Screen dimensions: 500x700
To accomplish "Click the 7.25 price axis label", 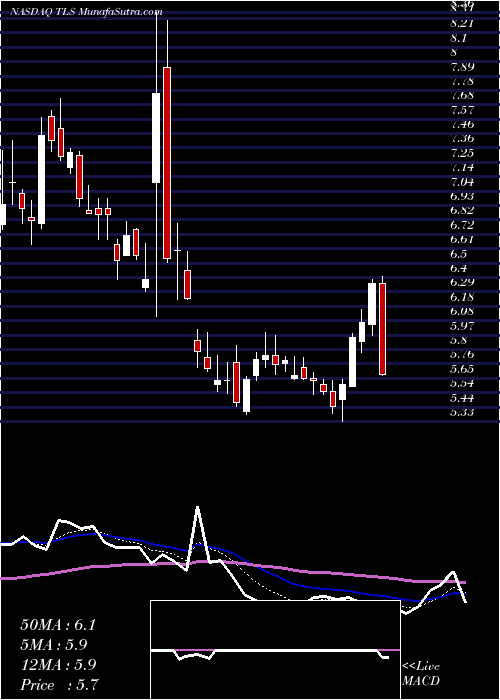I will 462,154.
